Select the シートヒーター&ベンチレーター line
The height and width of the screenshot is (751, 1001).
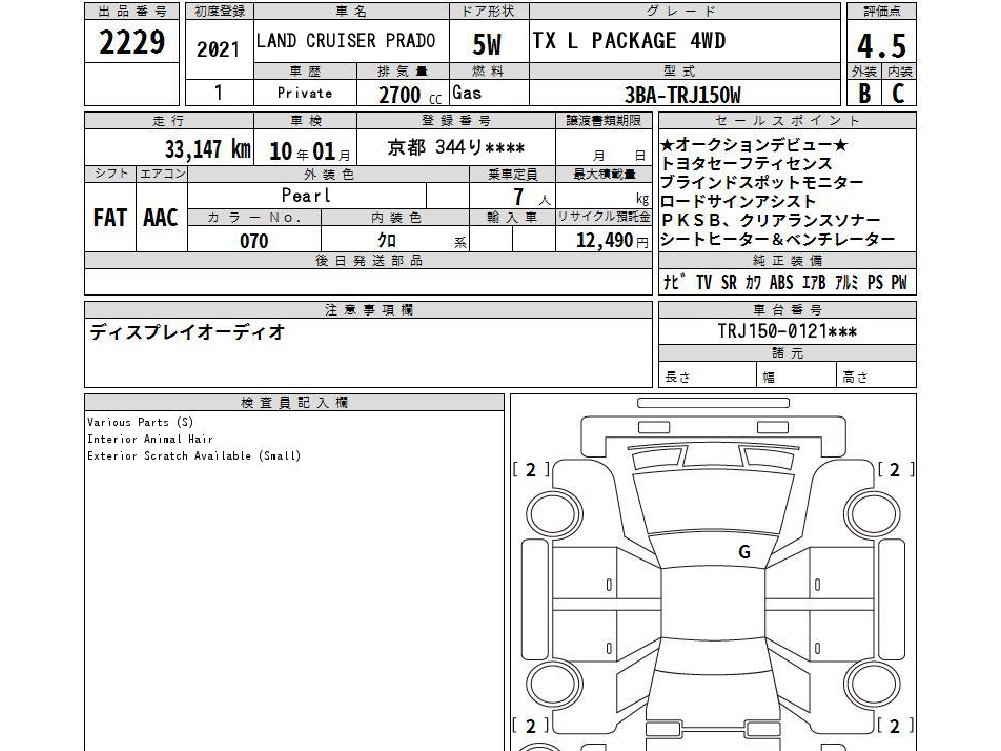pyautogui.click(x=778, y=239)
